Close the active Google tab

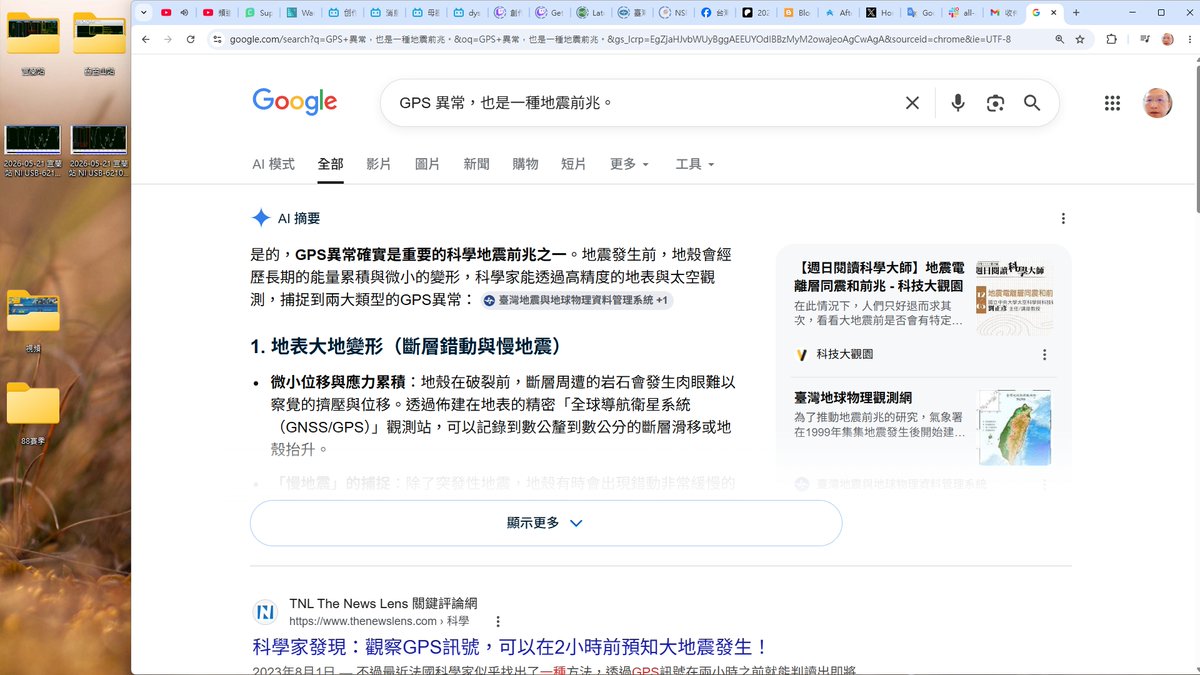pyautogui.click(x=1054, y=13)
